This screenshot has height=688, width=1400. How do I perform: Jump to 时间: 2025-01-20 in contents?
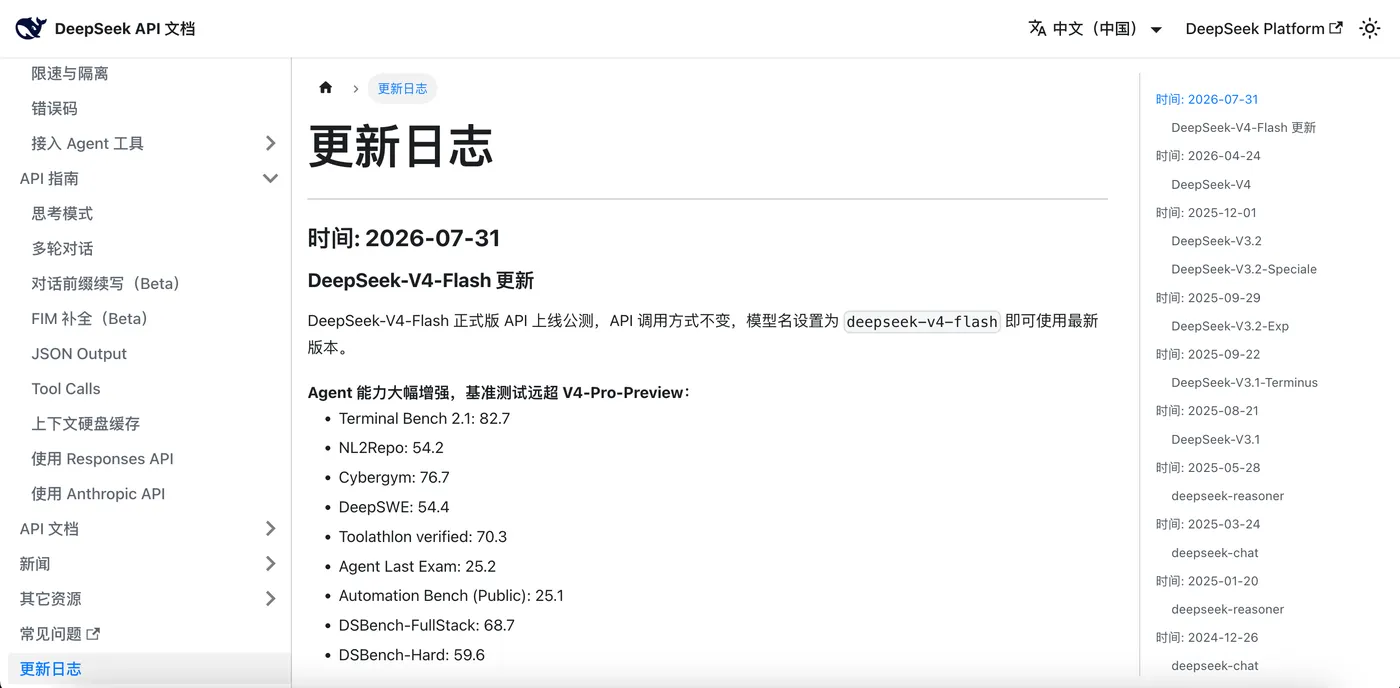point(1207,580)
